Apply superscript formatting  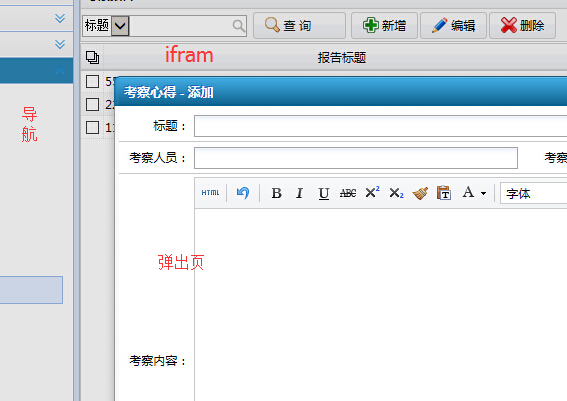[372, 192]
